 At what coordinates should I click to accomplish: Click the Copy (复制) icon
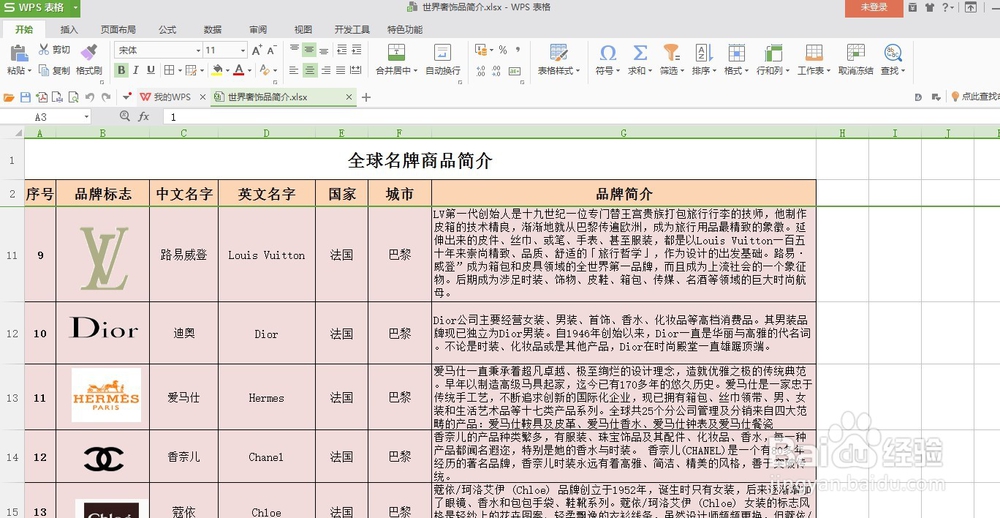[x=44, y=70]
